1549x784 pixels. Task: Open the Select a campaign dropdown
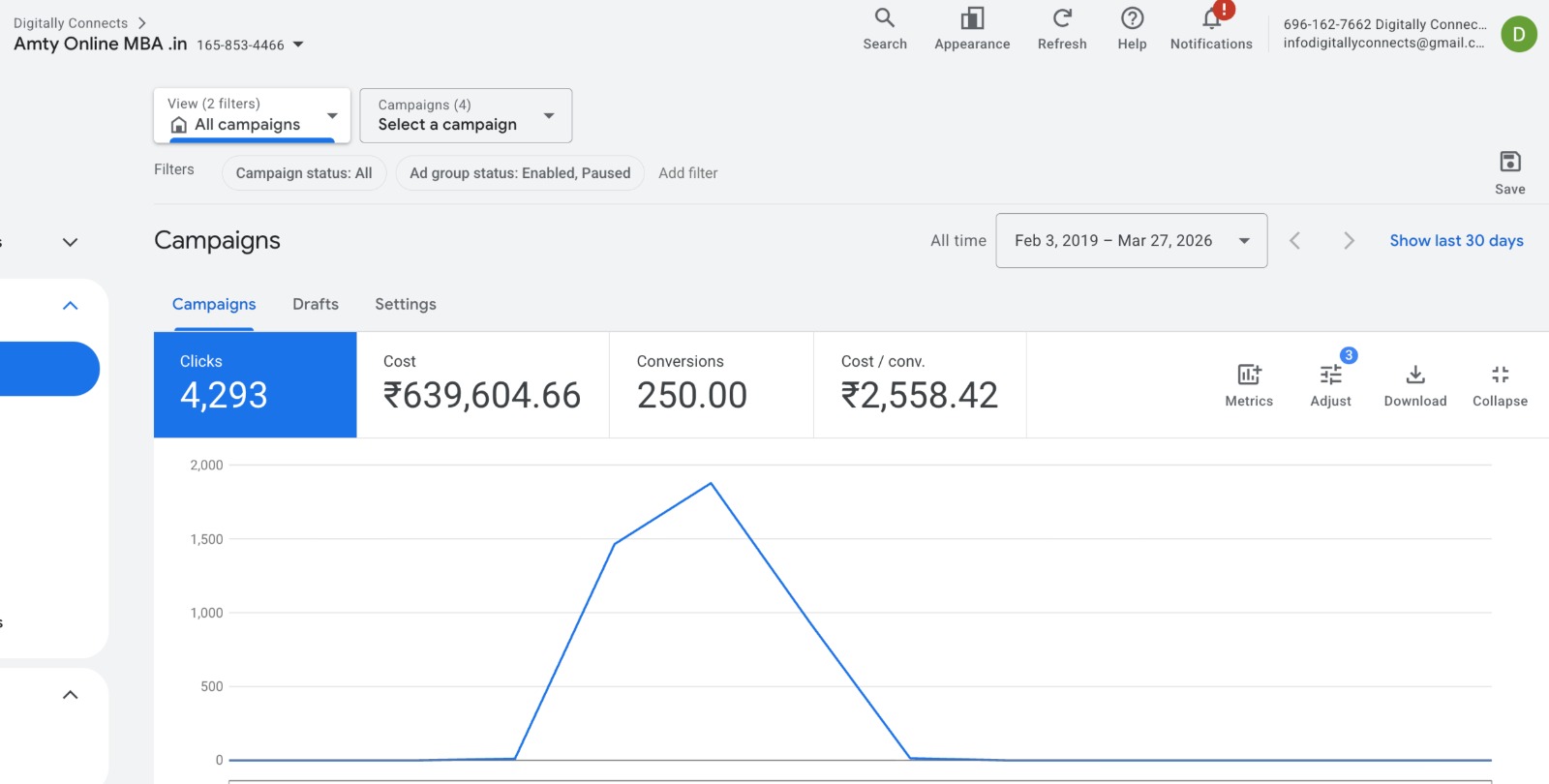[x=466, y=115]
